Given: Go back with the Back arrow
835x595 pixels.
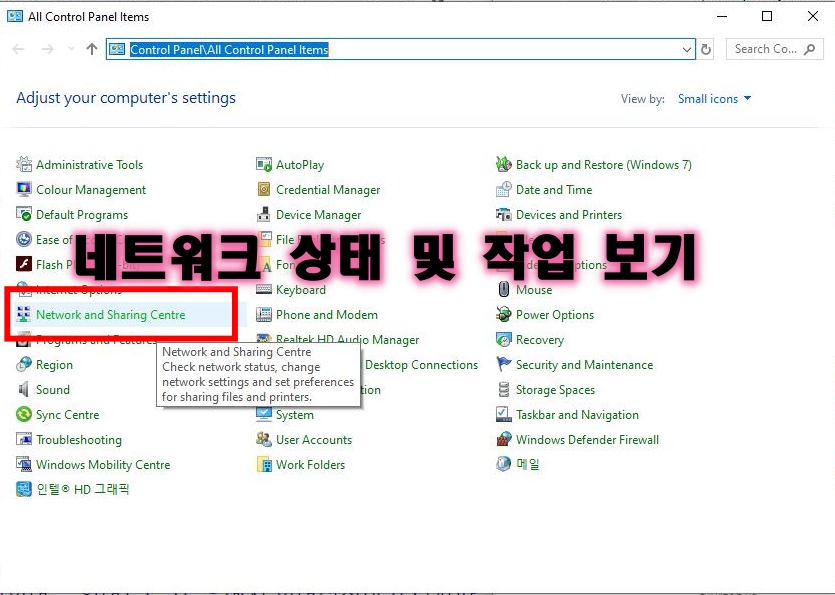Looking at the screenshot, I should (19, 49).
